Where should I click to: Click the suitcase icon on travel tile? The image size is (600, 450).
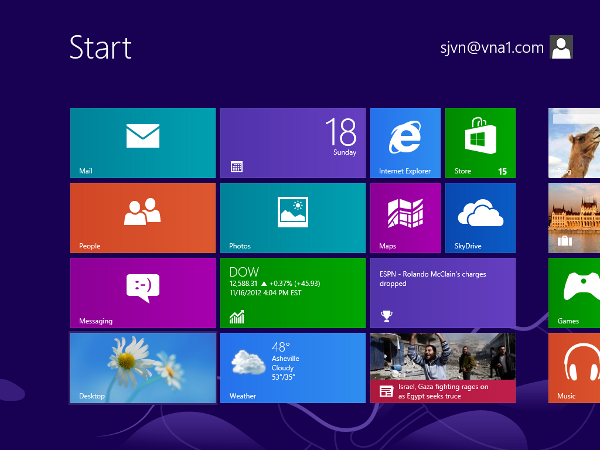pos(565,241)
